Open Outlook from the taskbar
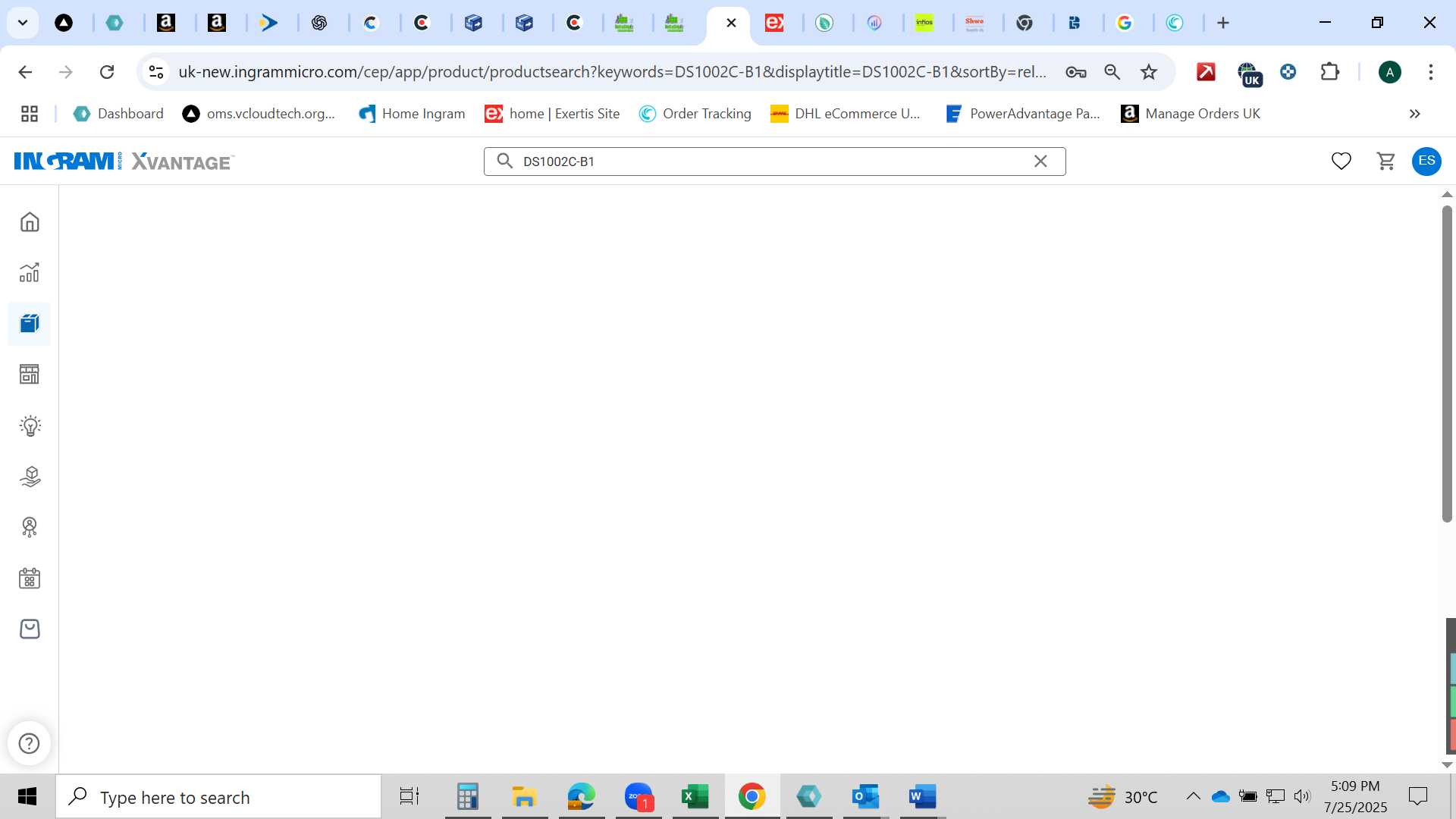 [865, 796]
